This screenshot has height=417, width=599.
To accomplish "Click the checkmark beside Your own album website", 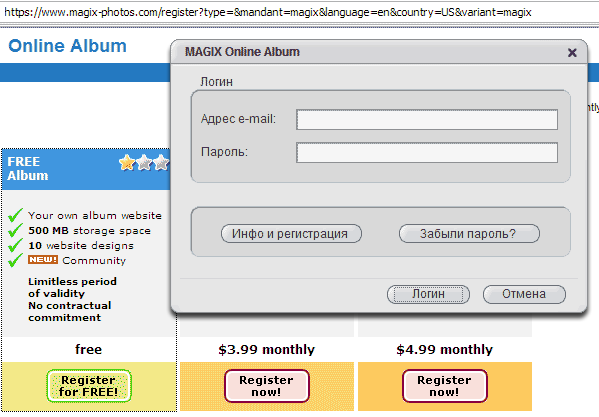I will [x=15, y=215].
